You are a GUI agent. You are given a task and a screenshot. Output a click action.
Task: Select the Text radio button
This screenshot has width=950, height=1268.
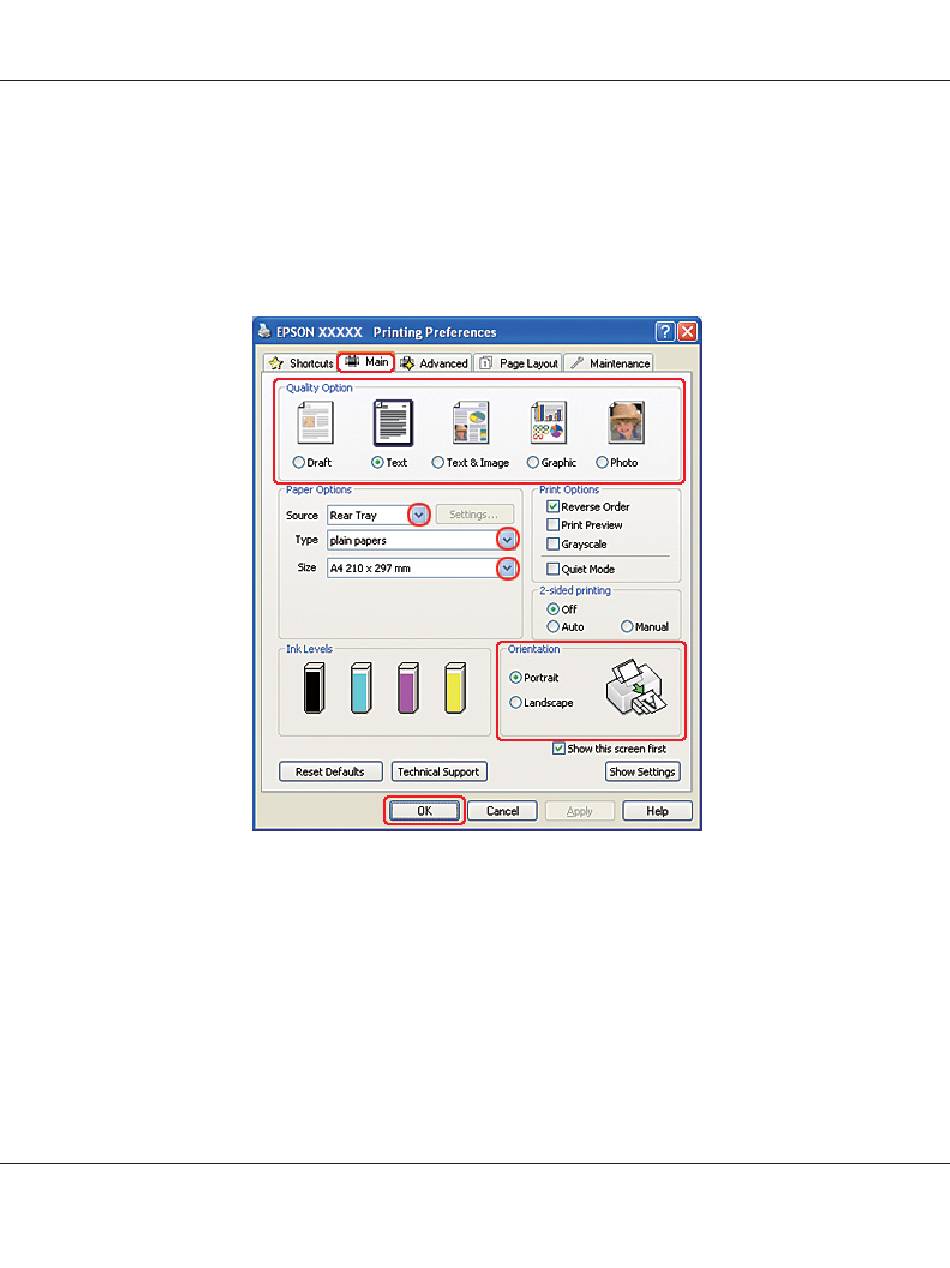click(377, 463)
